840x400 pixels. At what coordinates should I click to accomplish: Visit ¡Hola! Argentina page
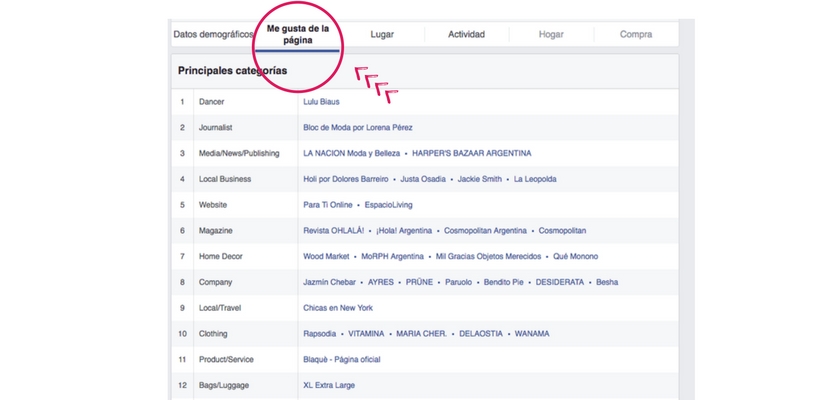pos(404,231)
